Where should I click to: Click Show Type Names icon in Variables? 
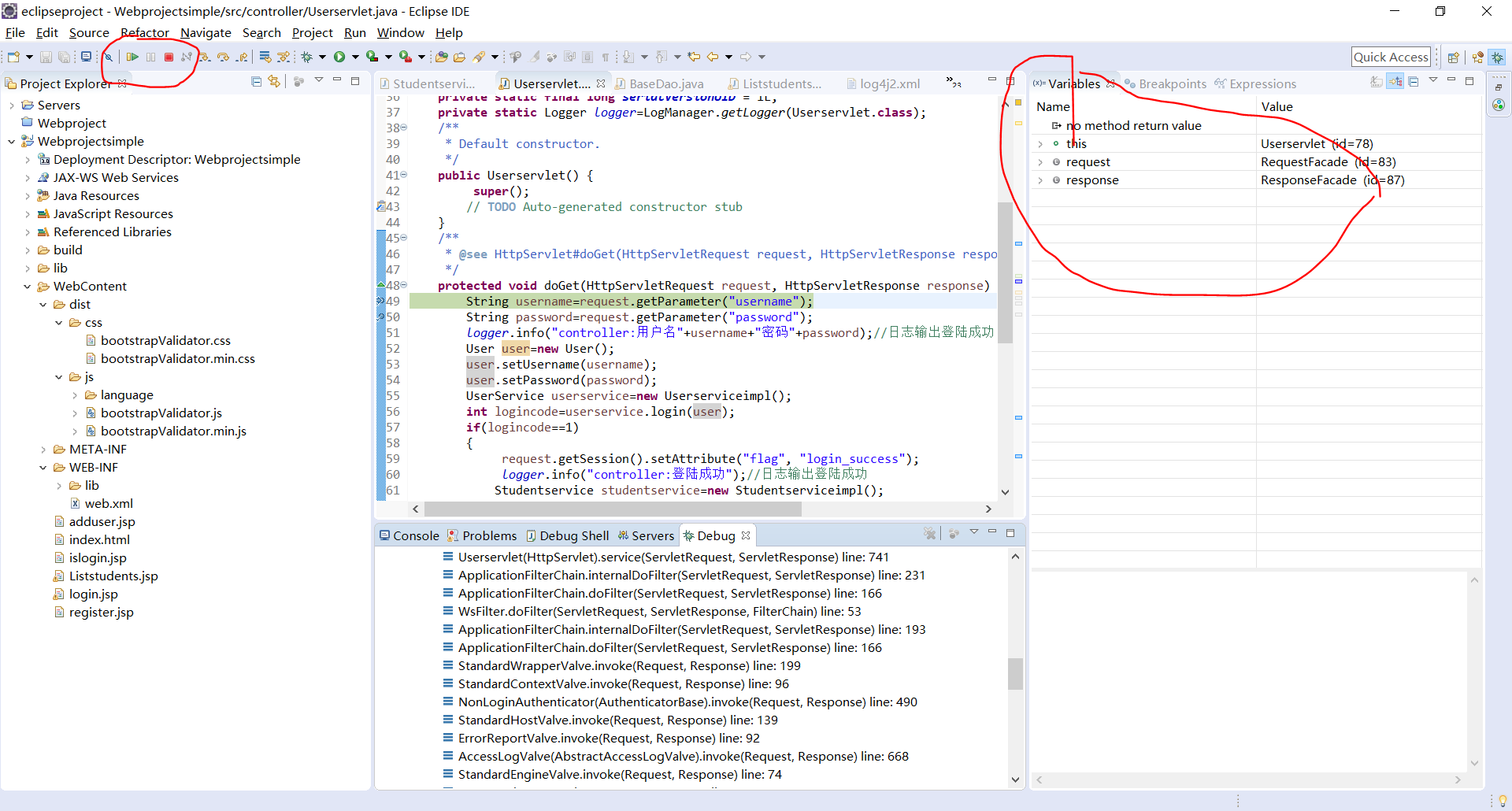click(1377, 81)
